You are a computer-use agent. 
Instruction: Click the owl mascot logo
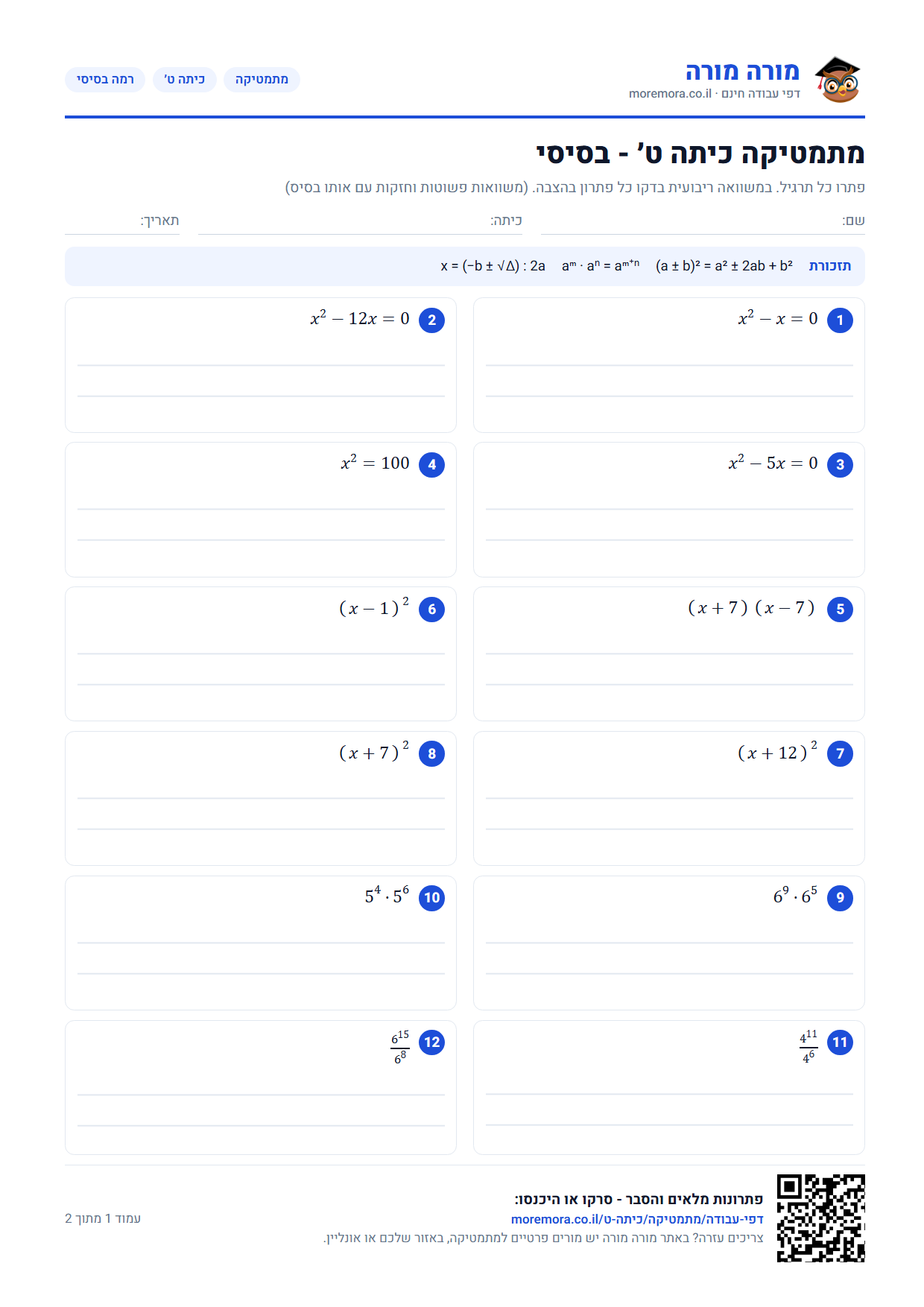tap(838, 80)
